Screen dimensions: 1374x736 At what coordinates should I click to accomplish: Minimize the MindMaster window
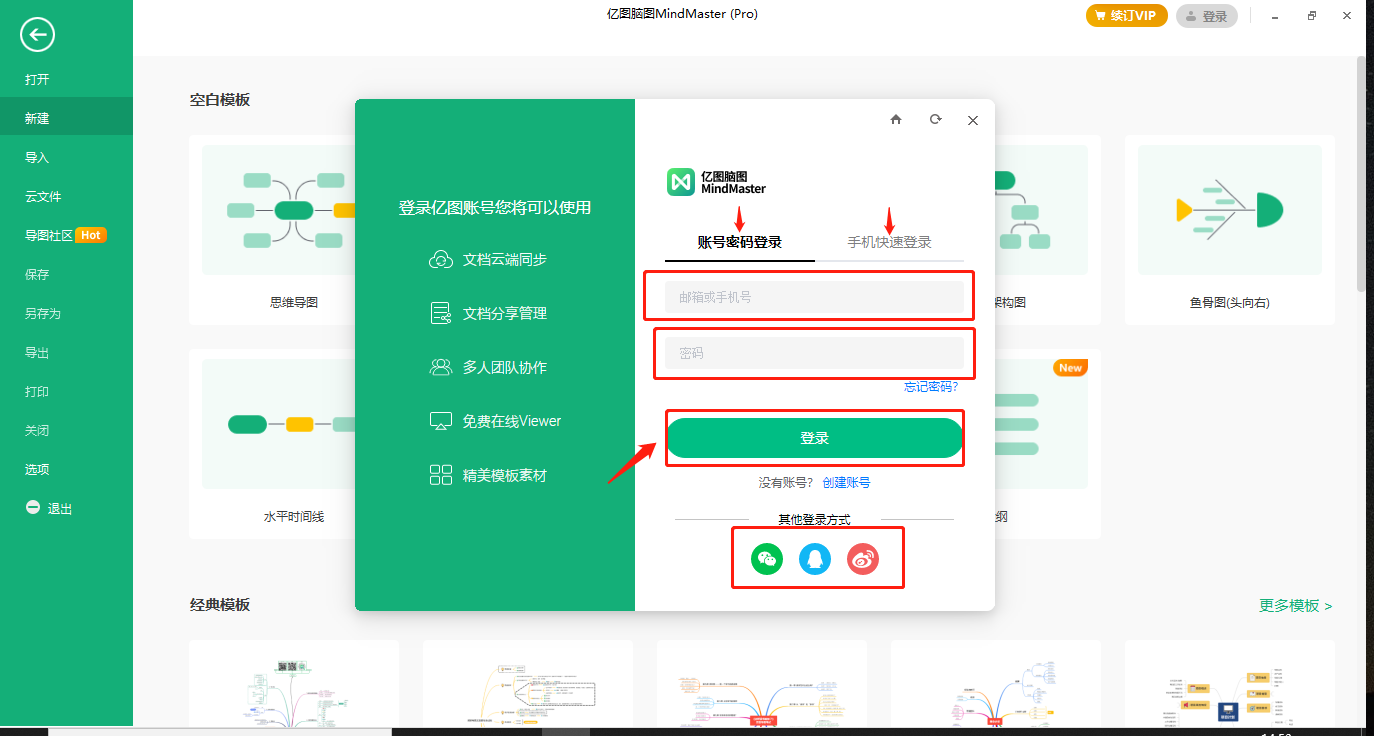pos(1276,16)
